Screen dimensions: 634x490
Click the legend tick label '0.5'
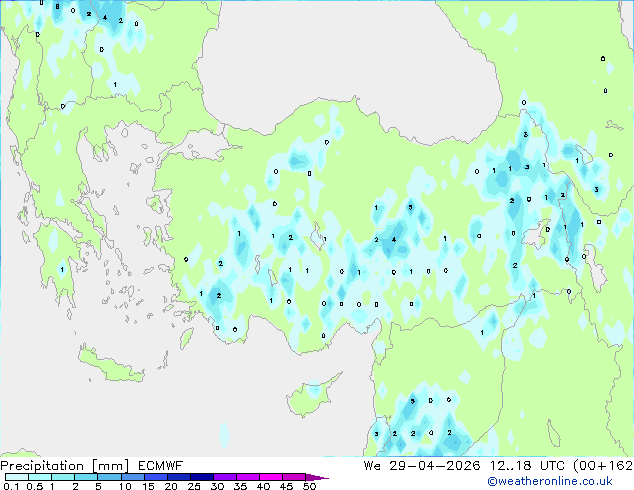[x=35, y=486]
